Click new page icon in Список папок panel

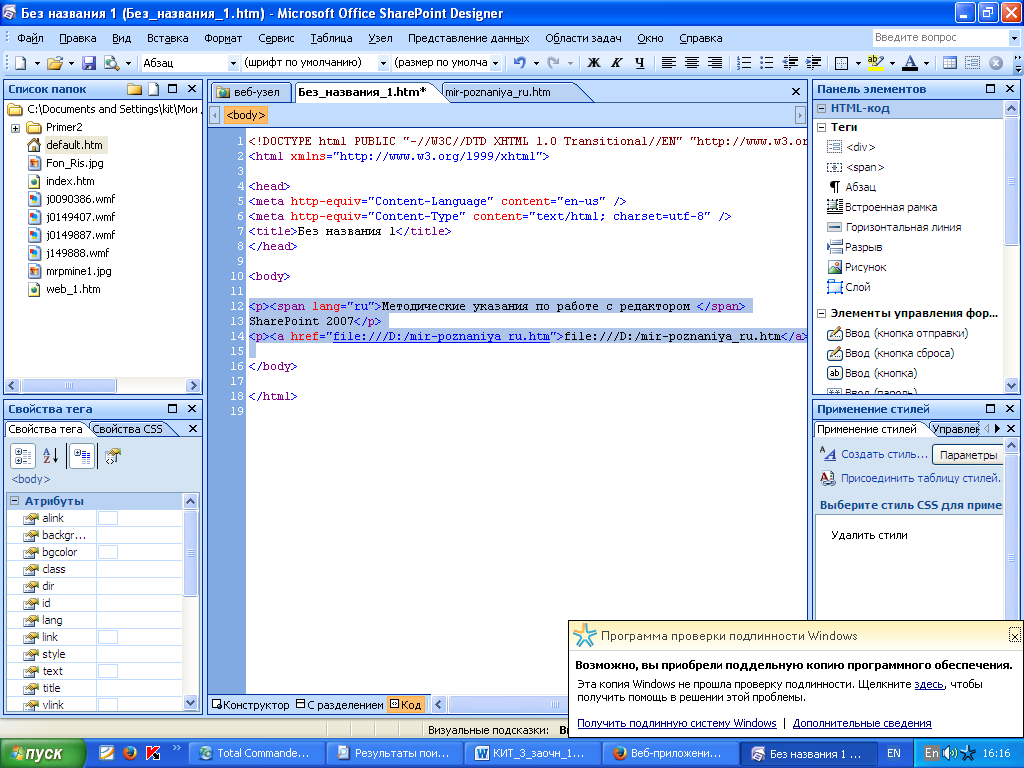pos(153,89)
